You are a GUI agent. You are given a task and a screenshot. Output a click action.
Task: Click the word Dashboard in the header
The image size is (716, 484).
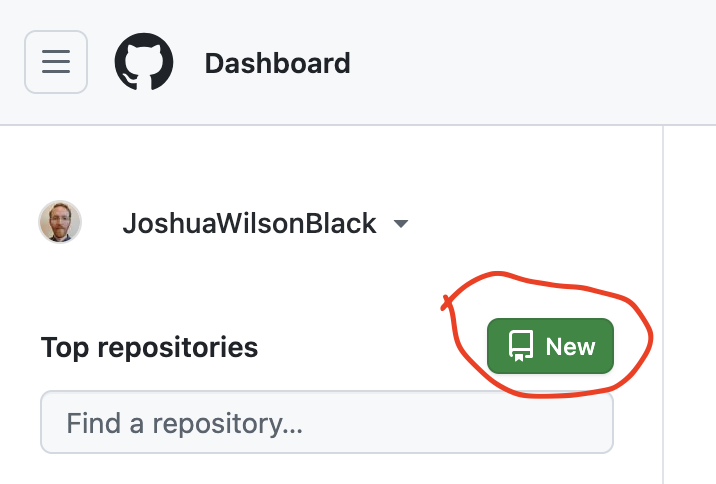click(277, 64)
